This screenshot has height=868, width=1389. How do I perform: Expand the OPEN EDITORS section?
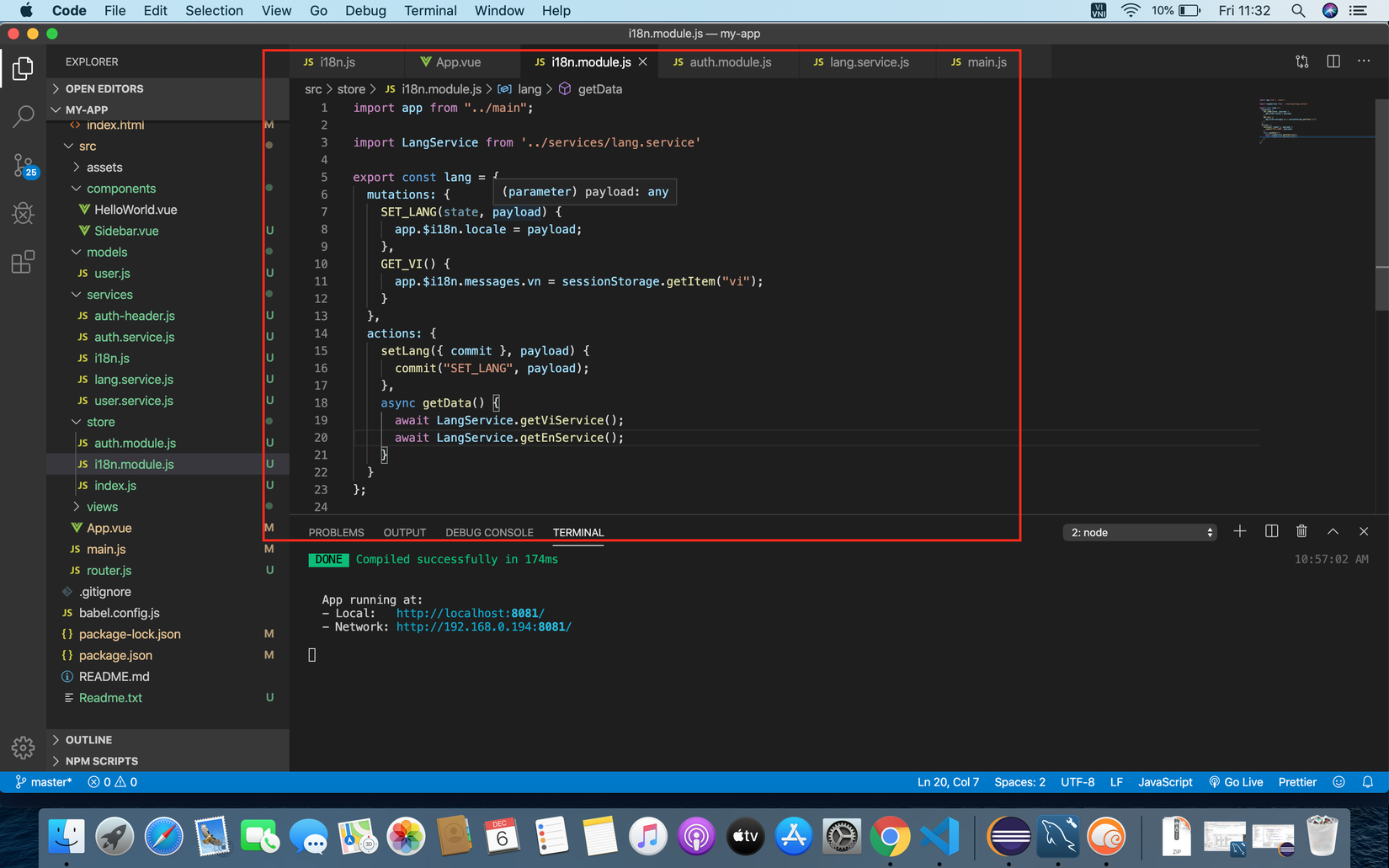104,88
